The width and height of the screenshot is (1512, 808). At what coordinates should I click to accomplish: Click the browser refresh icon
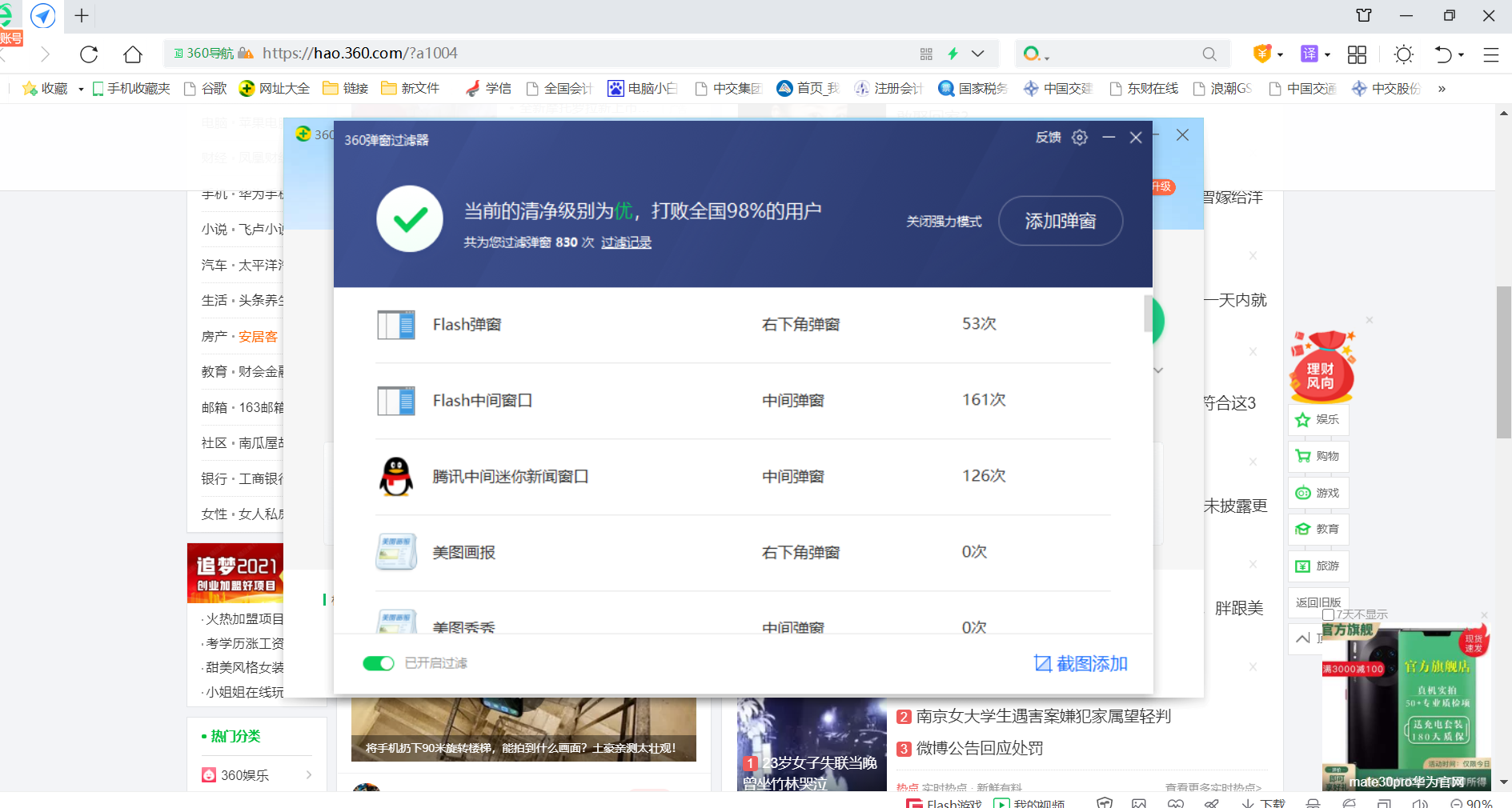(x=89, y=54)
